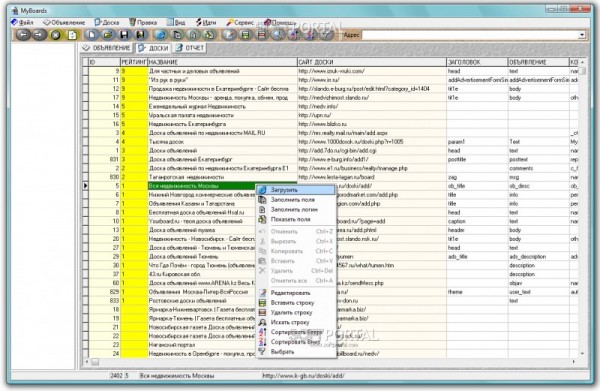Click the magnifier Search toolbar icon

pyautogui.click(x=278, y=35)
